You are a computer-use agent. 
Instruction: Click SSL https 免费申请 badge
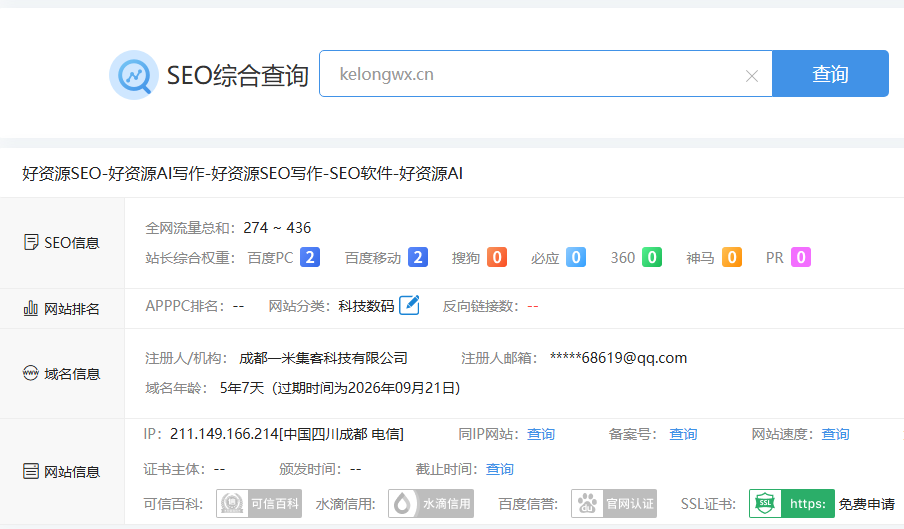point(822,503)
